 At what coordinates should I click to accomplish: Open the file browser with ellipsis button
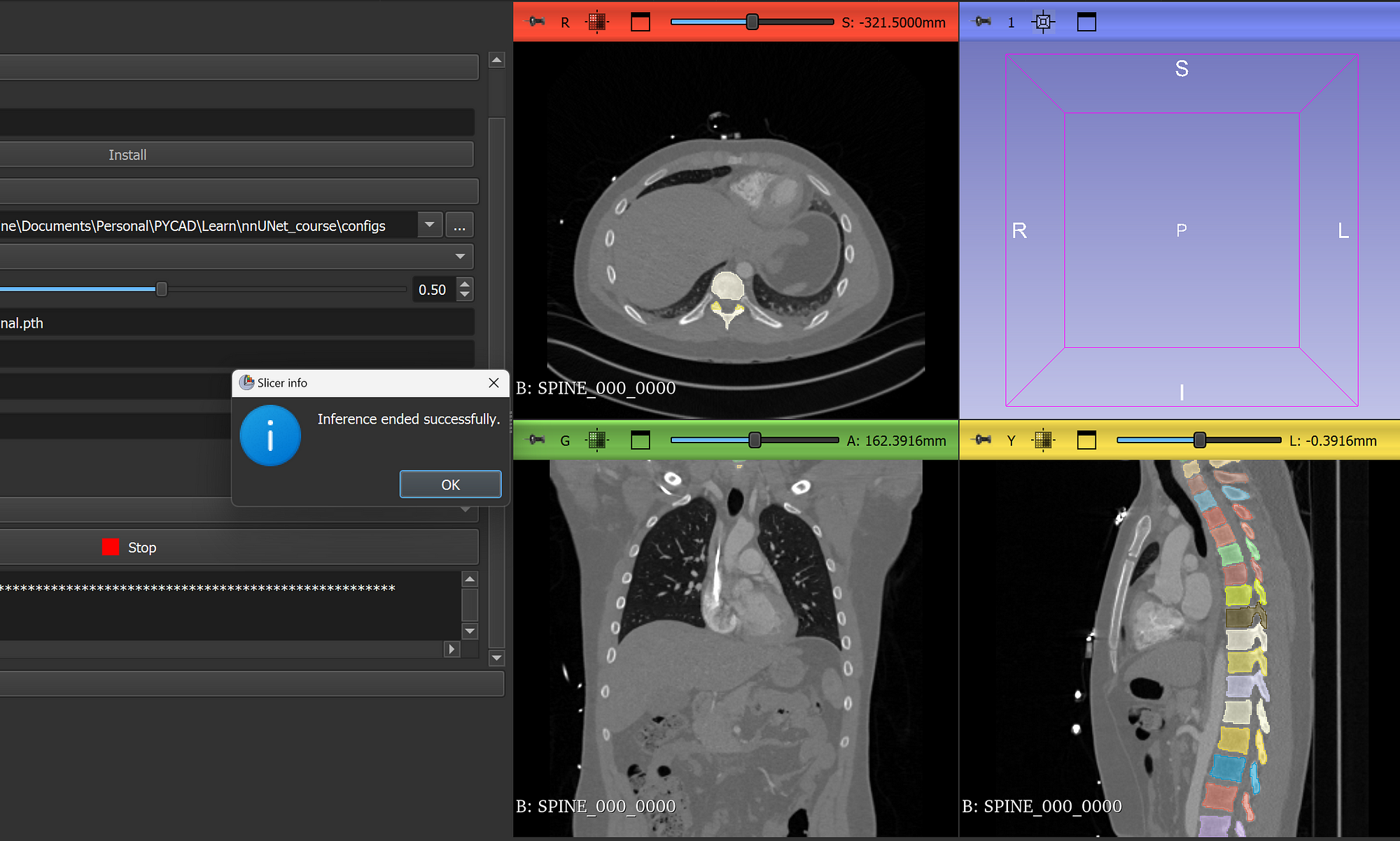click(x=460, y=225)
